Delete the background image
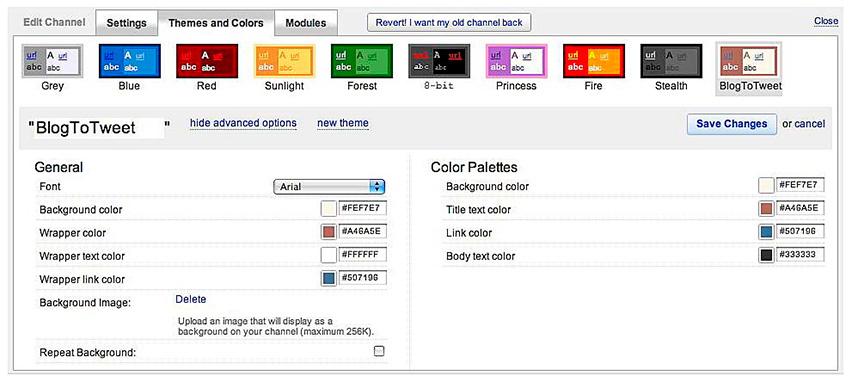This screenshot has height=382, width=852. [191, 299]
